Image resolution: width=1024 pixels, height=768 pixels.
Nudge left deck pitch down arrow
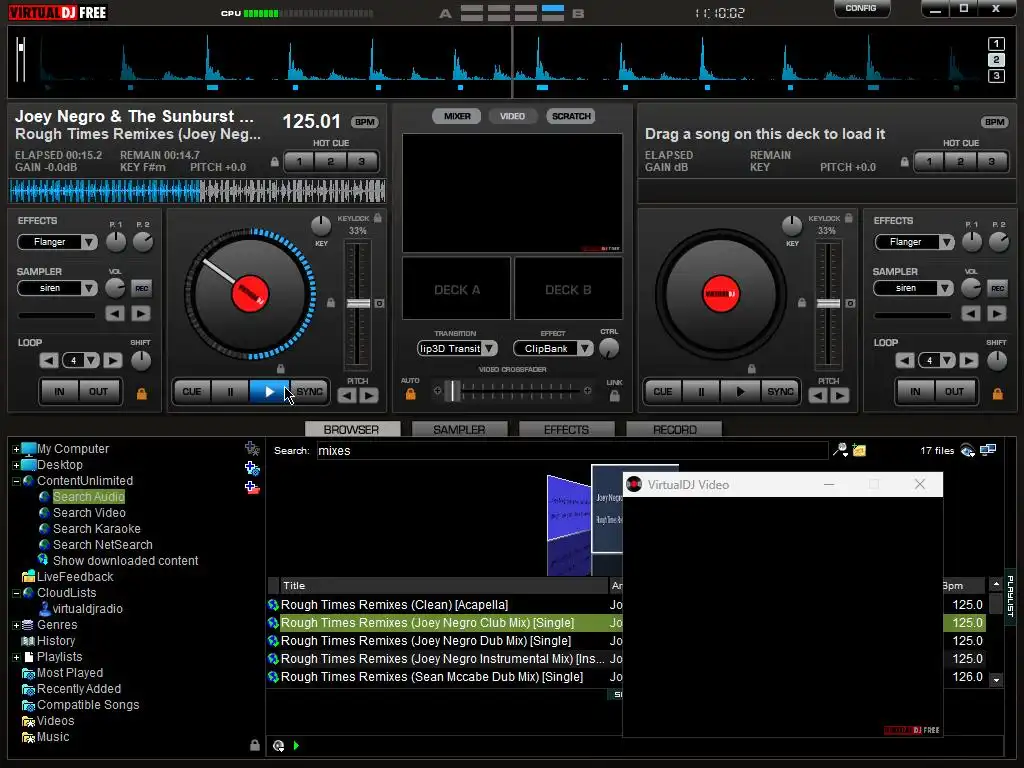coord(347,396)
